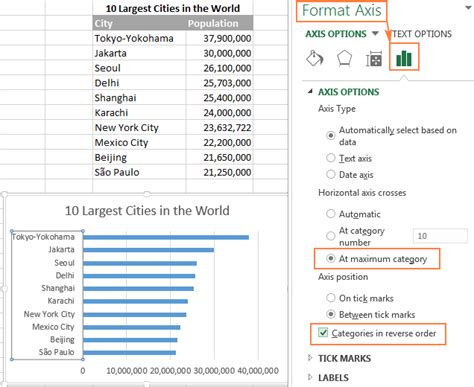Open the Fill & Line paint bucket tab
This screenshot has width=474, height=387.
[x=314, y=59]
